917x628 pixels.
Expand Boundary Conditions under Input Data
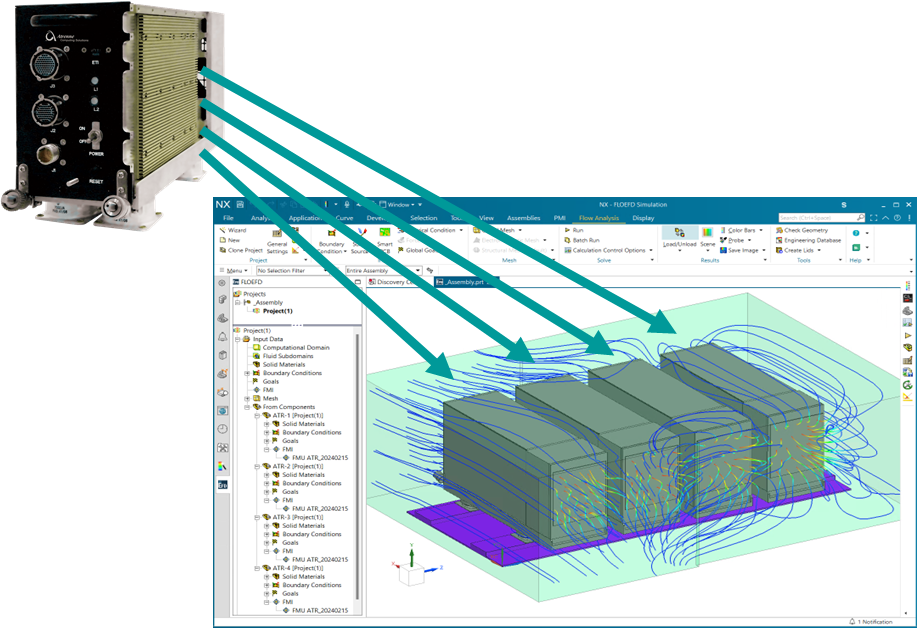pyautogui.click(x=247, y=373)
